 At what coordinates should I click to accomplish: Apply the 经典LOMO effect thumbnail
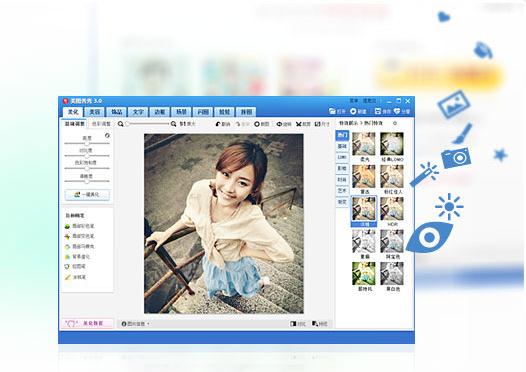click(x=392, y=144)
